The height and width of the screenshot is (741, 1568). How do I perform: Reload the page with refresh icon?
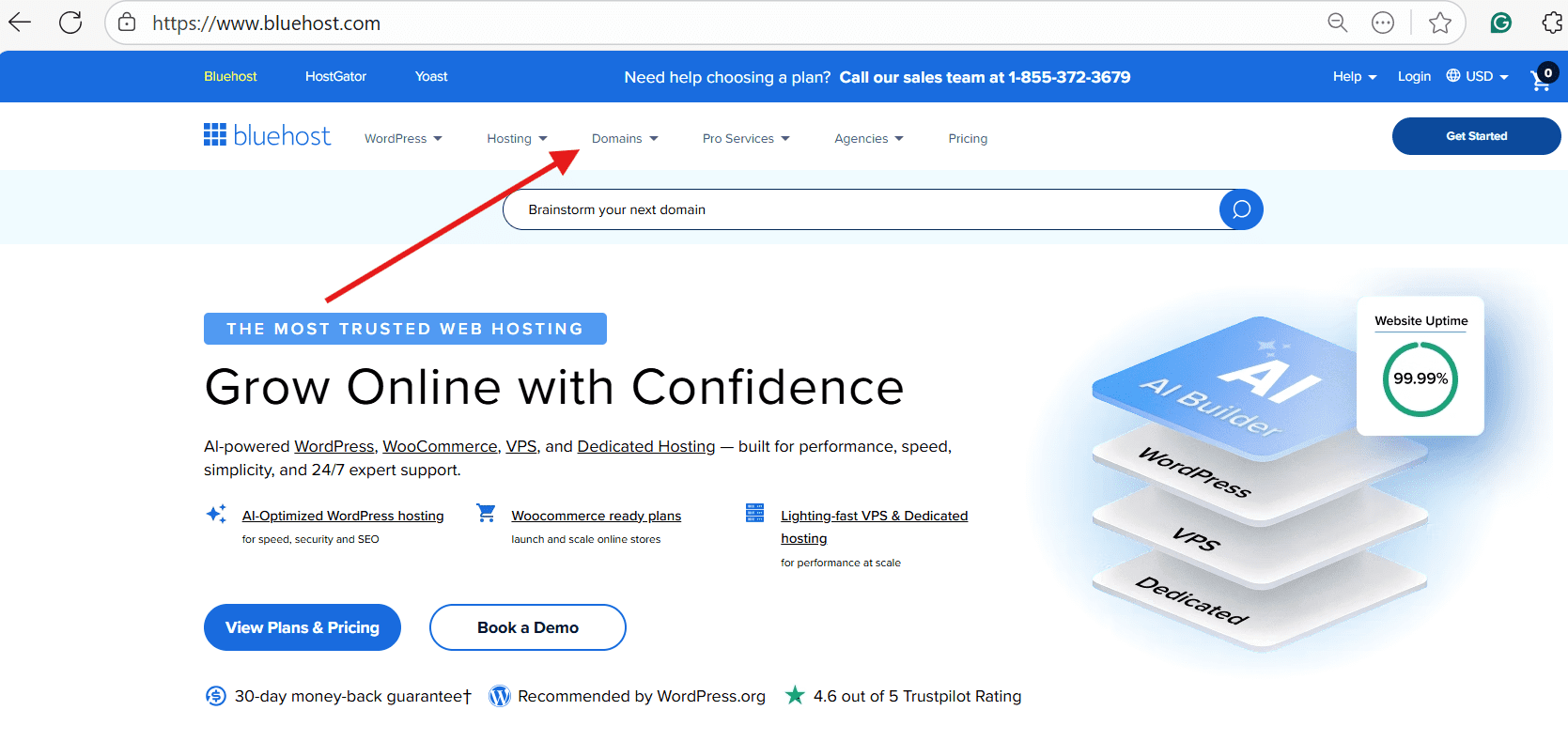70,23
